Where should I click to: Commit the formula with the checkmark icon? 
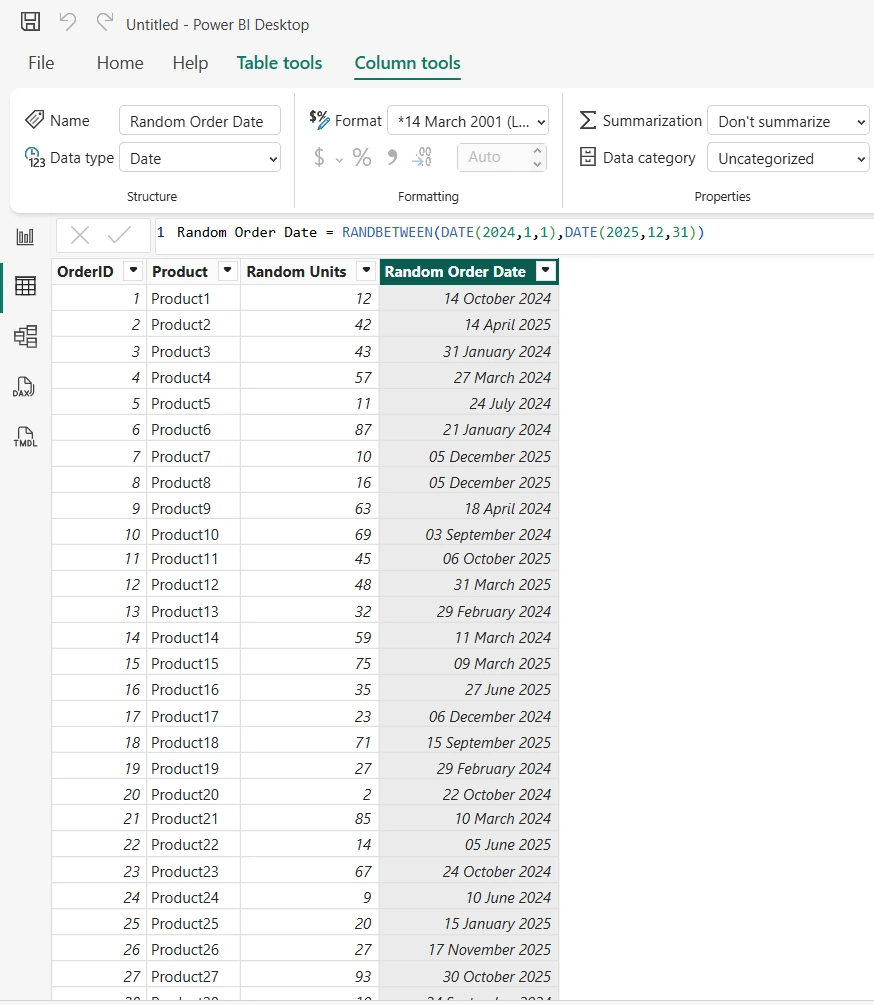(x=119, y=235)
